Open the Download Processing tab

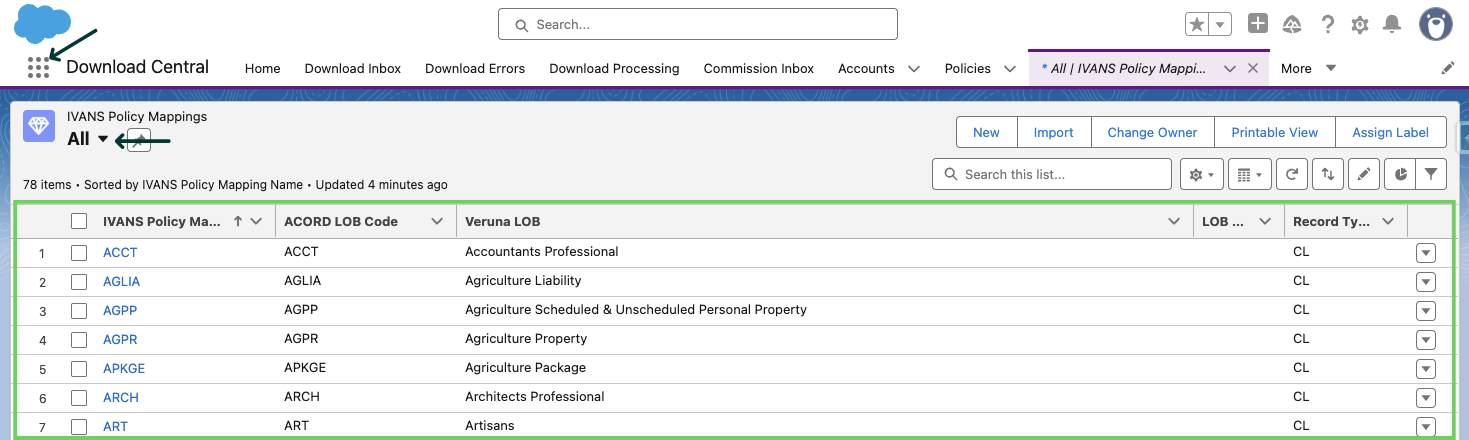pos(614,68)
